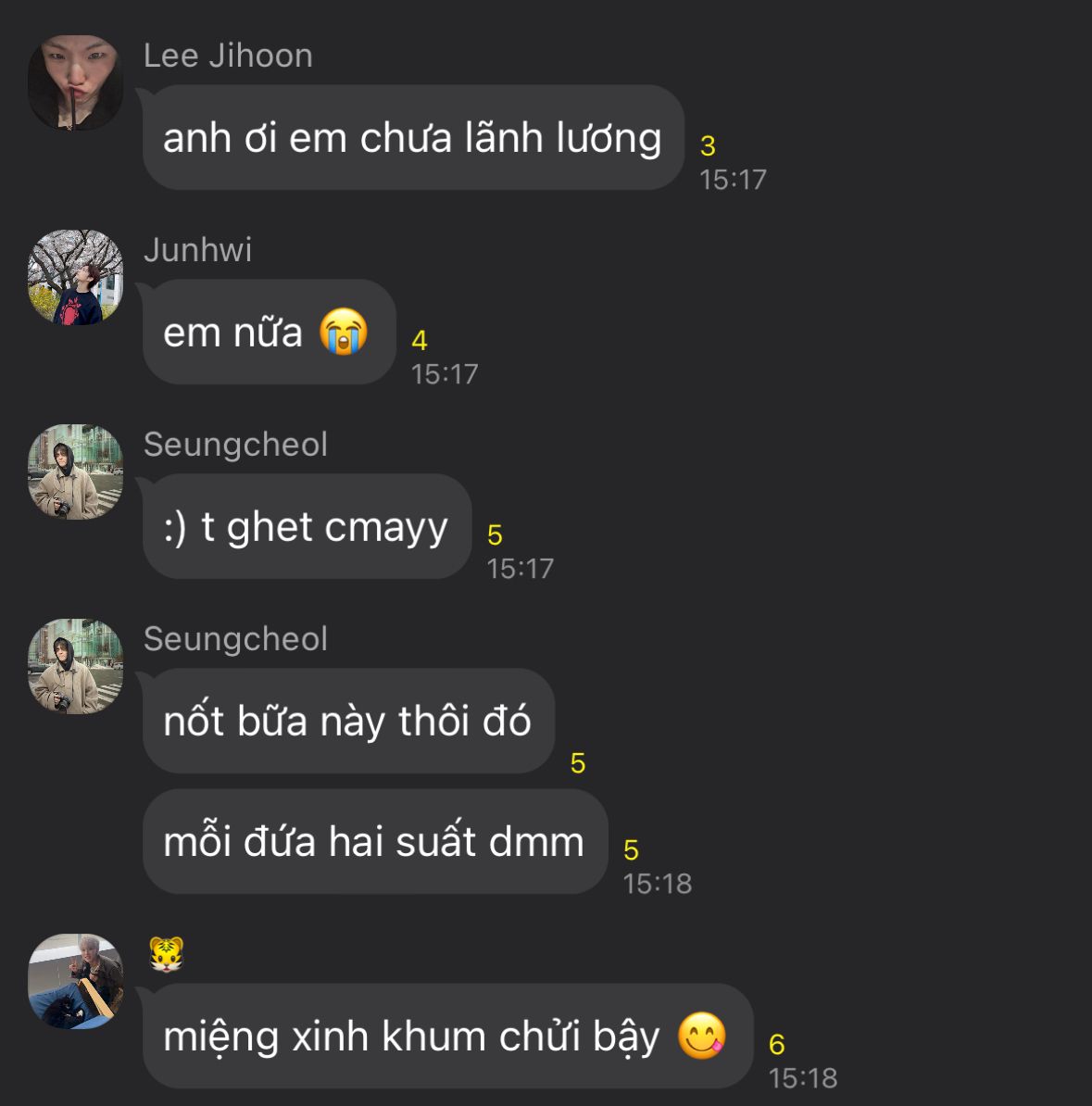
Task: Tap the Junhwi sender name
Action: click(x=197, y=250)
